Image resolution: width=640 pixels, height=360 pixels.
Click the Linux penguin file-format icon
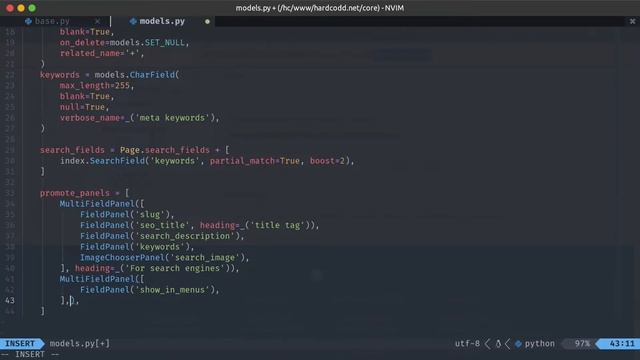[x=498, y=344]
